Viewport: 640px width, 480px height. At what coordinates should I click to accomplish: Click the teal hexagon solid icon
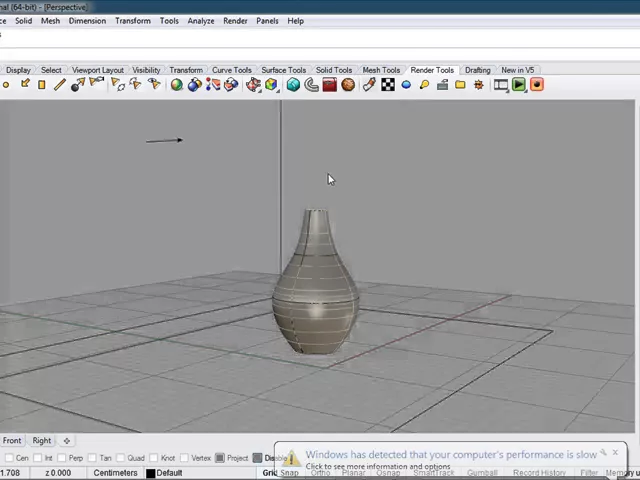(293, 84)
